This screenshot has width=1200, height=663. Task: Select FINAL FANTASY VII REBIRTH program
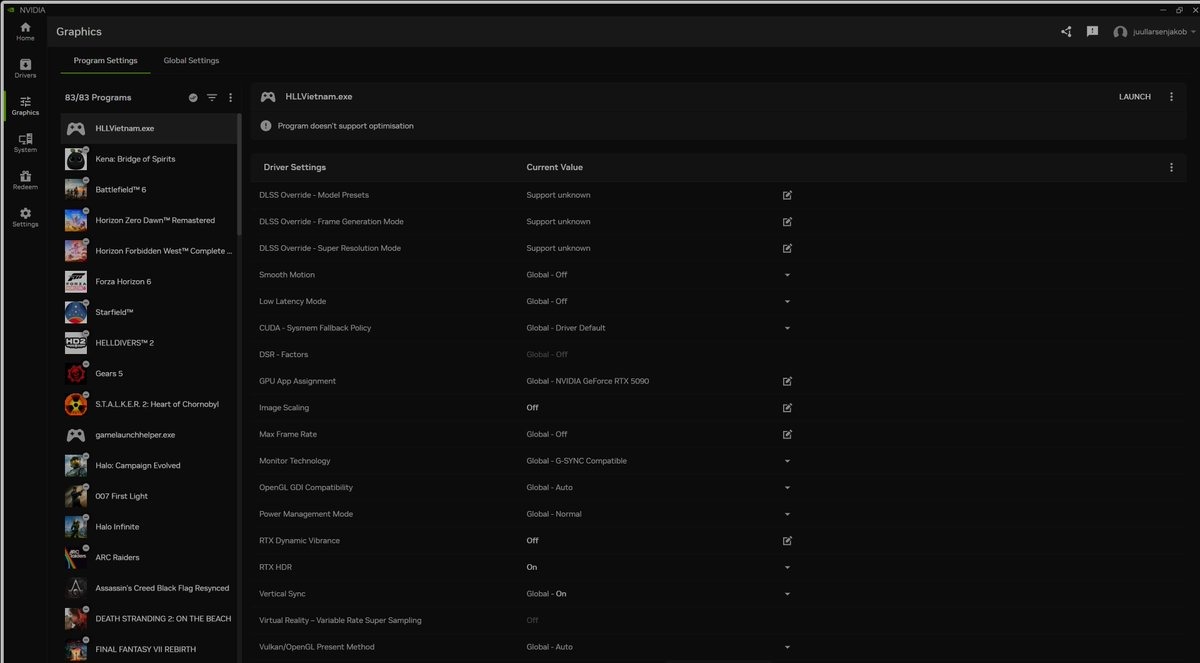tap(148, 649)
